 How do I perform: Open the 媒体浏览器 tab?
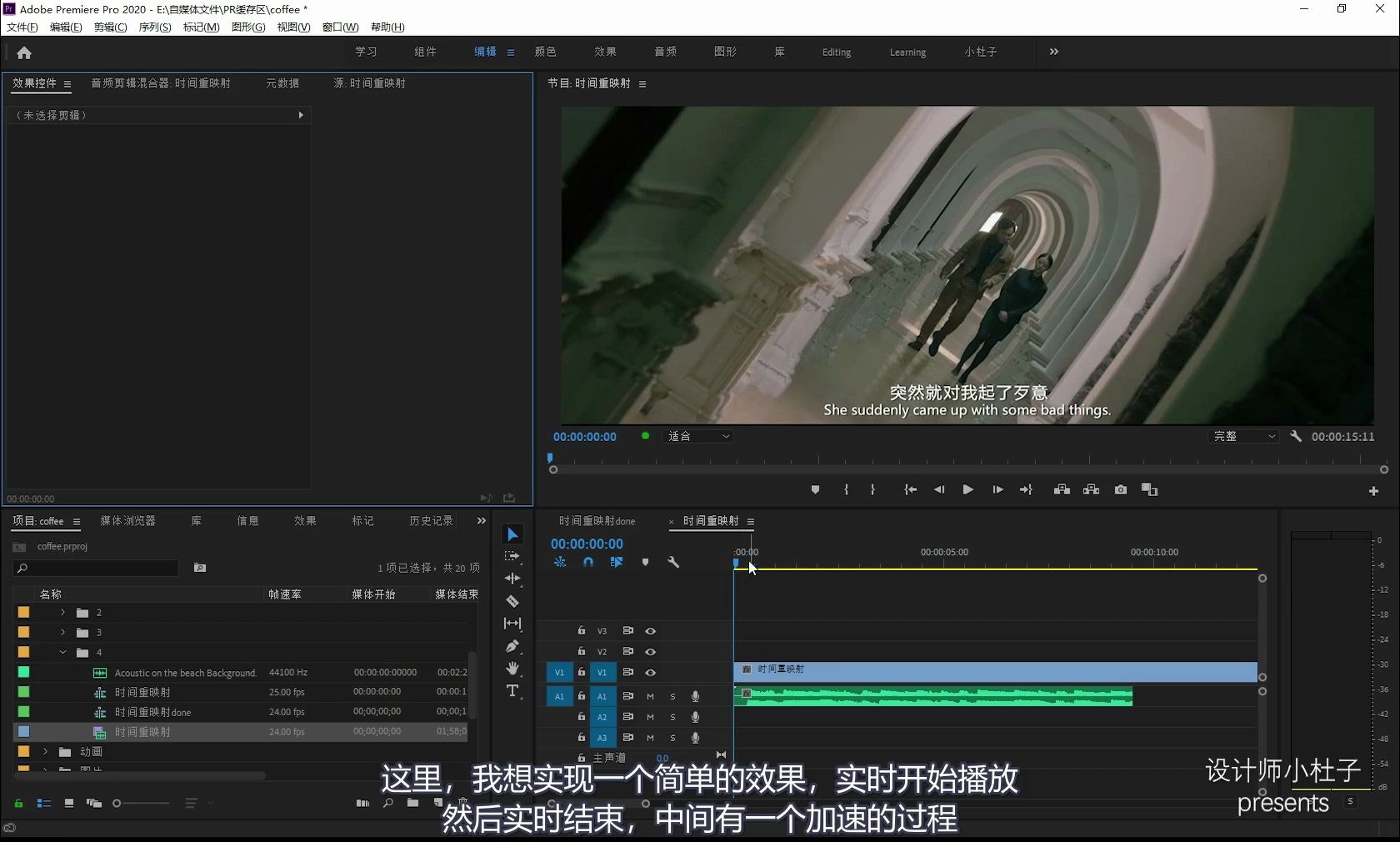pyautogui.click(x=127, y=521)
